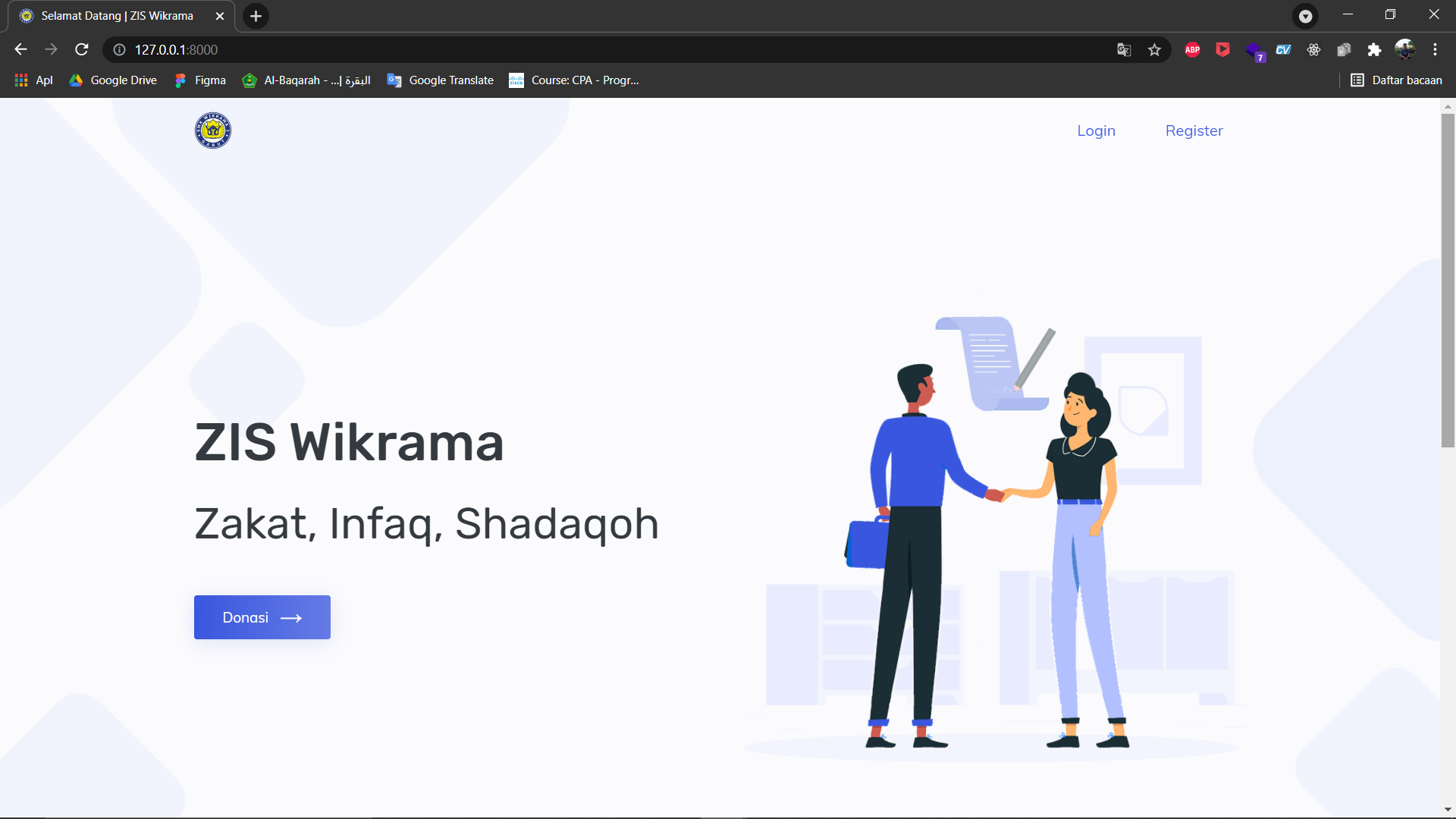The height and width of the screenshot is (819, 1456).
Task: Open the Al-Baqarah bookmark
Action: 306,80
